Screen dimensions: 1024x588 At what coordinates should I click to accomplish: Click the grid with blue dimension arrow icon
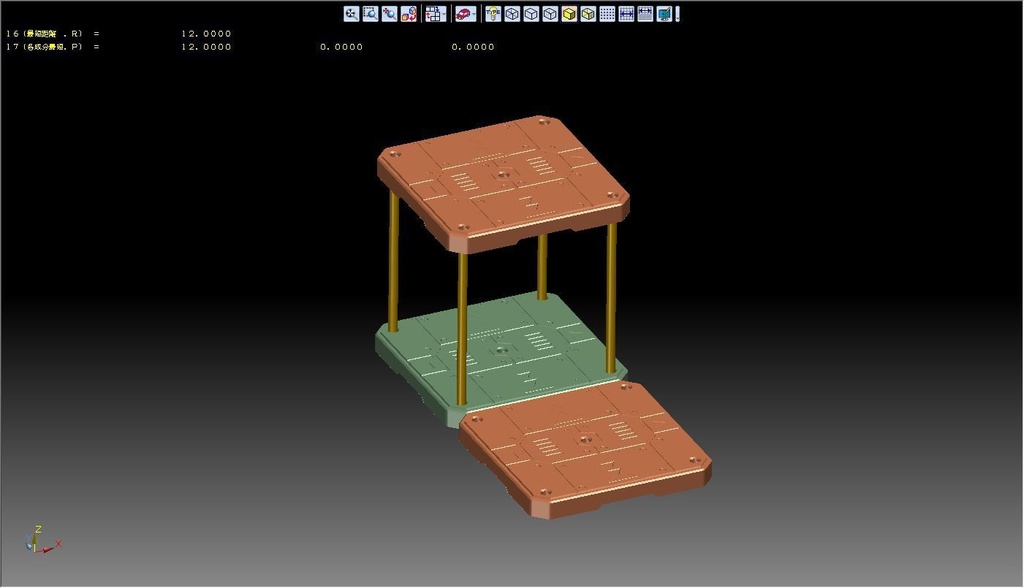click(x=626, y=14)
